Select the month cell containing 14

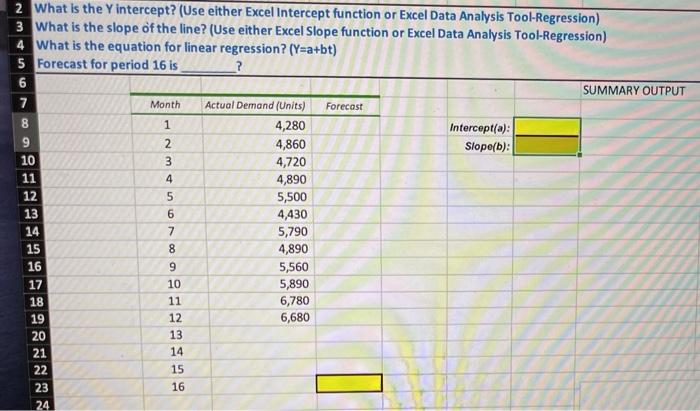click(176, 352)
